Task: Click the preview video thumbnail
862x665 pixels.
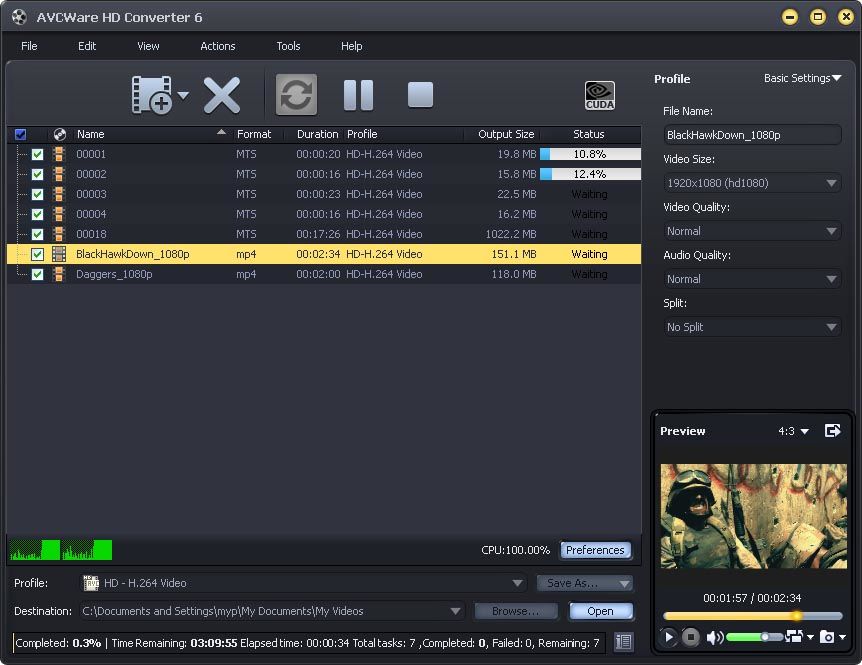Action: (753, 516)
